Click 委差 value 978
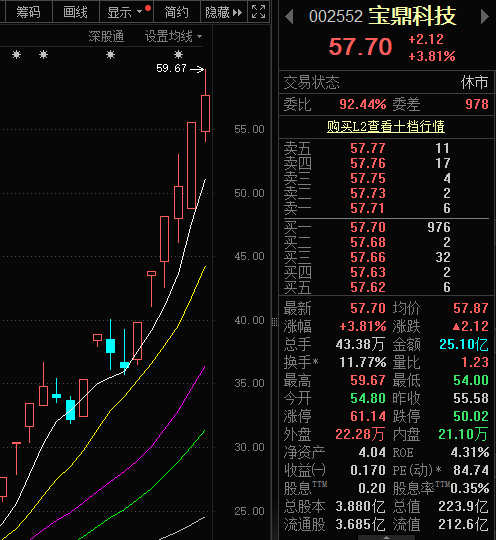 coord(477,104)
